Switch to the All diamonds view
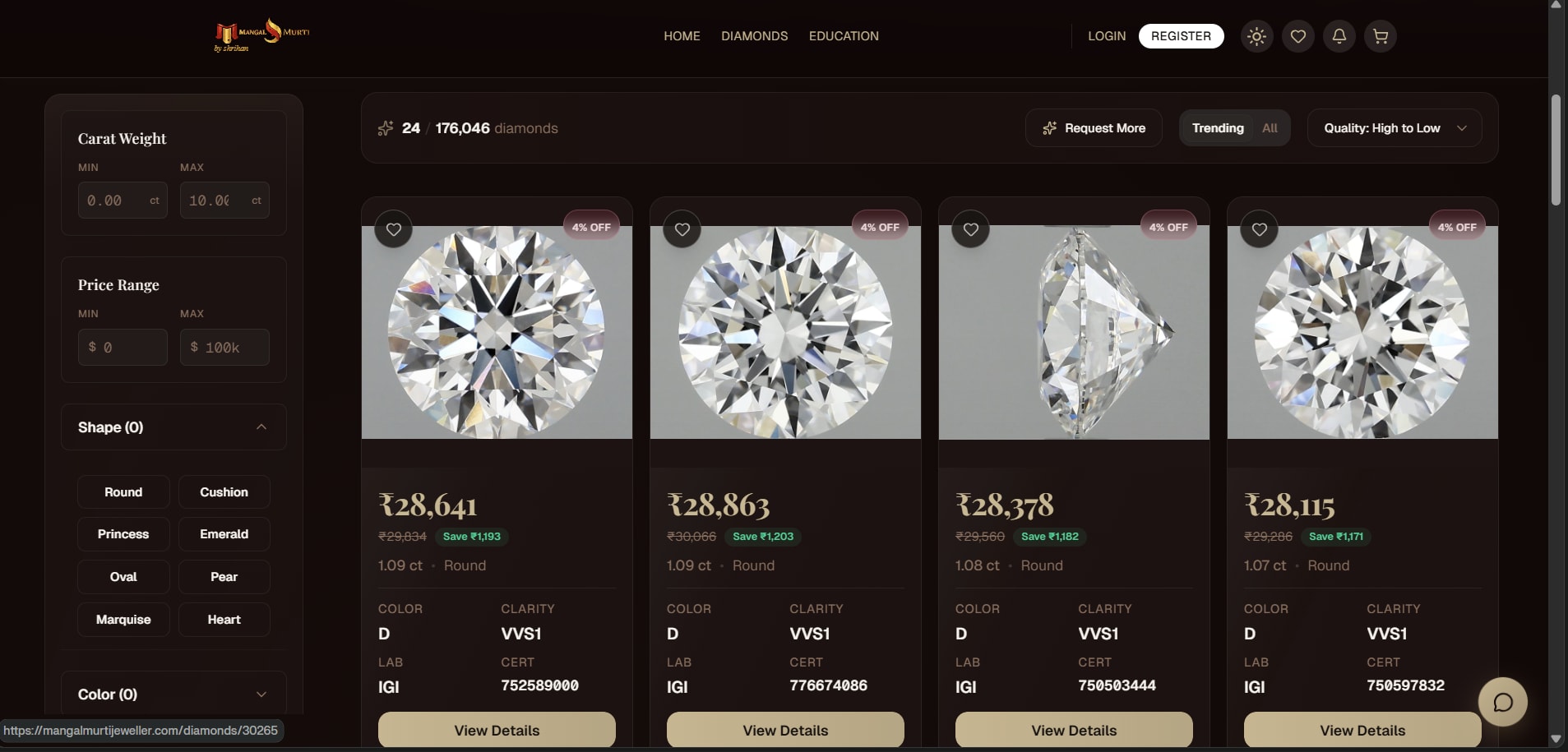Viewport: 1568px width, 752px height. coord(1269,127)
